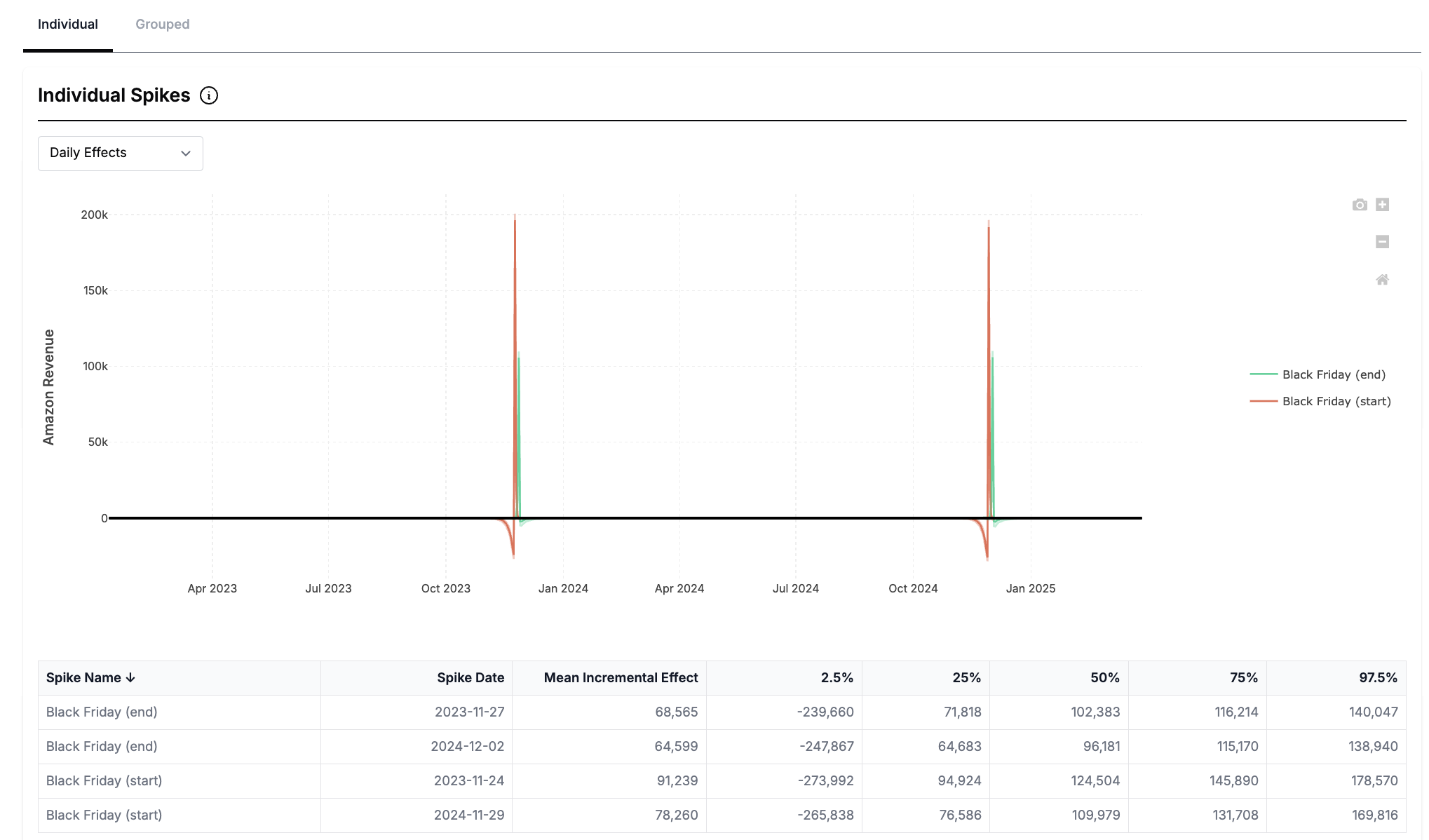Click the 50% column header
This screenshot has height=840, width=1429.
(1104, 678)
